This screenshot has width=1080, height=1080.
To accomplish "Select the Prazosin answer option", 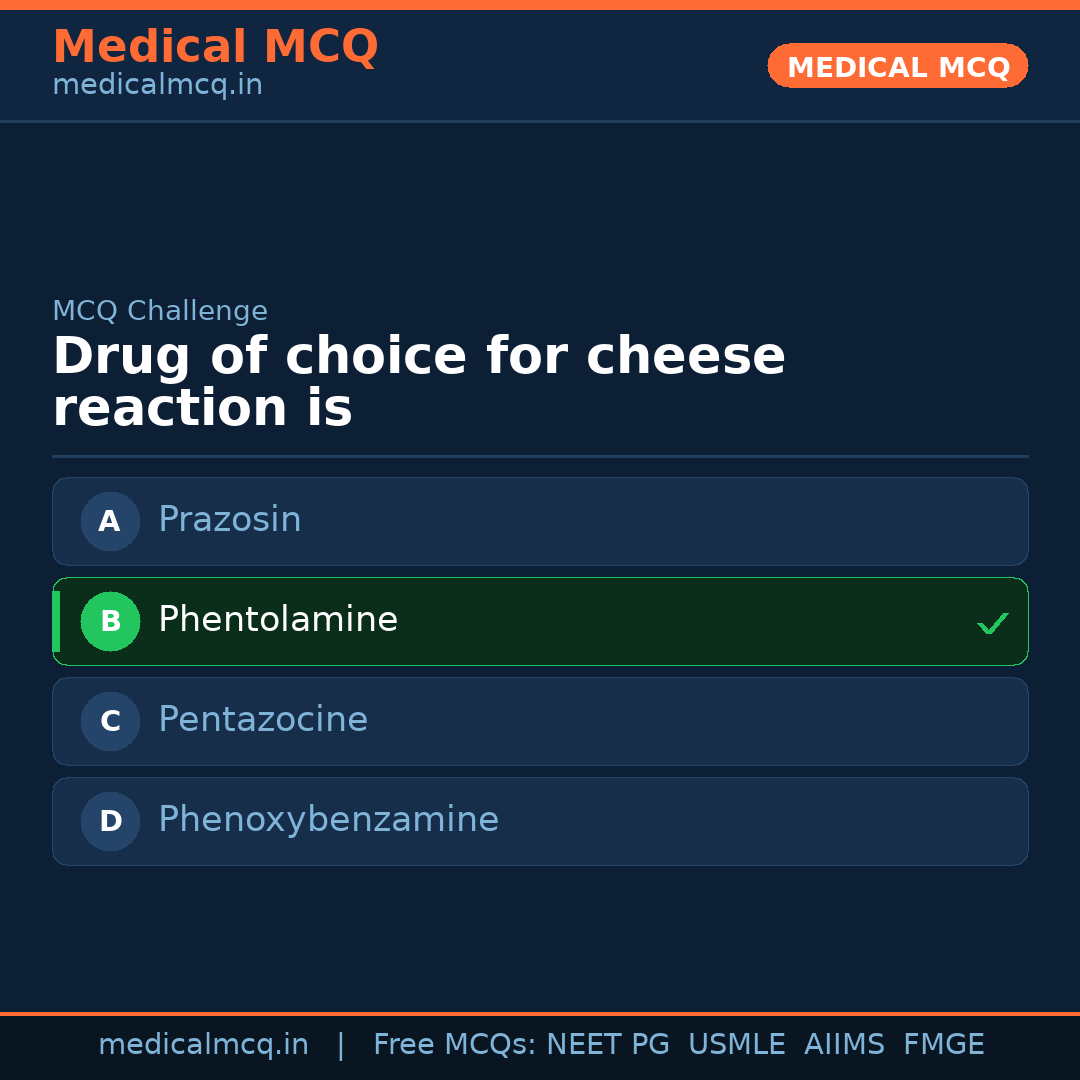I will (x=230, y=520).
